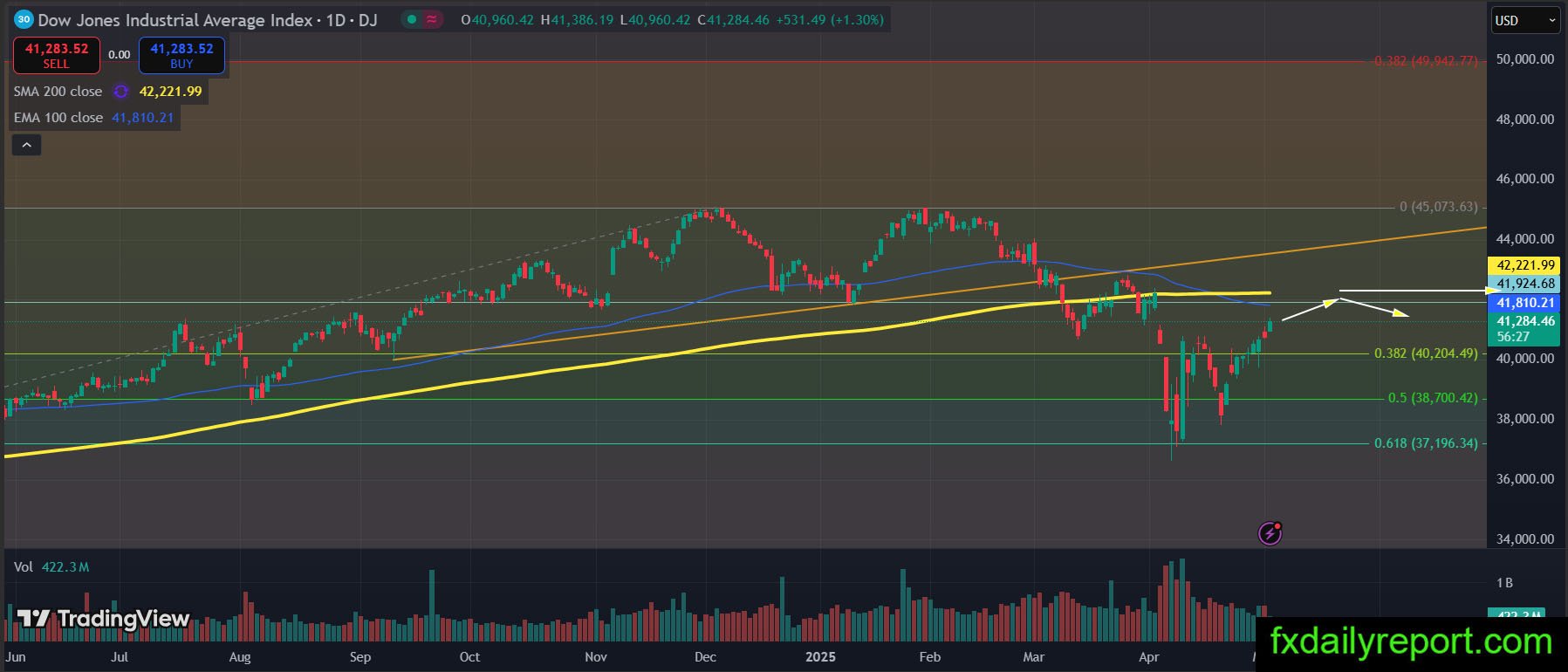The height and width of the screenshot is (672, 1568).
Task: Click the pink approximate-equals data icon
Action: [432, 19]
